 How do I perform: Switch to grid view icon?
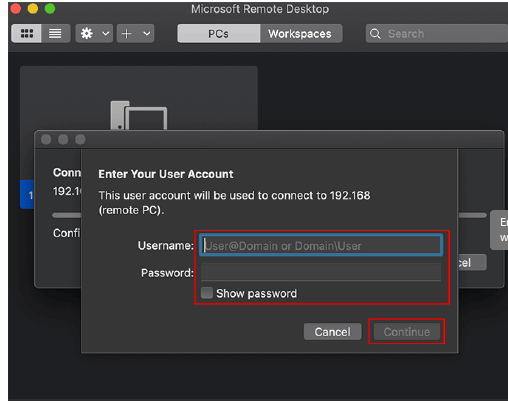click(27, 33)
